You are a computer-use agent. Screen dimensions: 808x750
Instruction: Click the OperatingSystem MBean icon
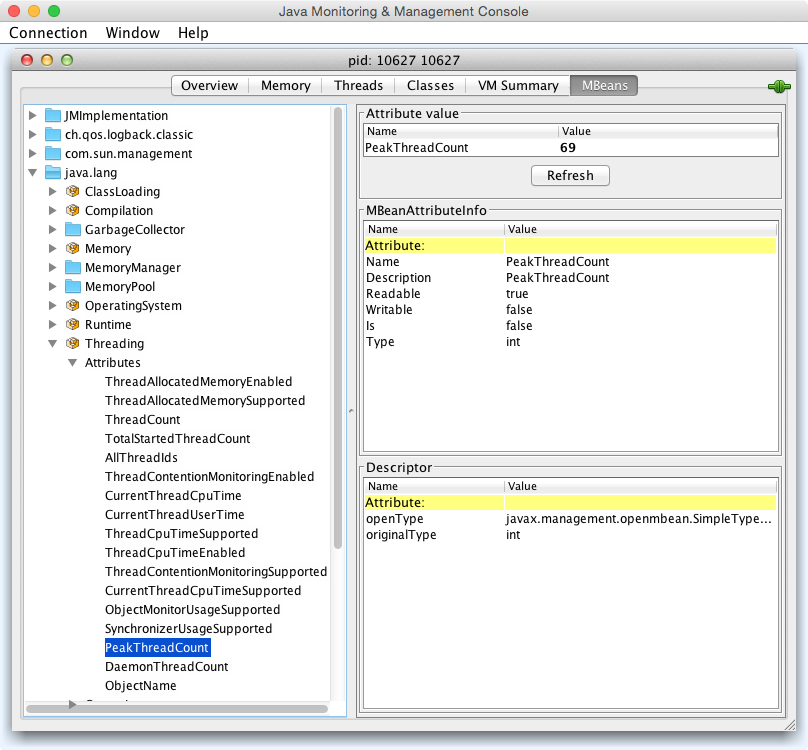click(x=72, y=306)
